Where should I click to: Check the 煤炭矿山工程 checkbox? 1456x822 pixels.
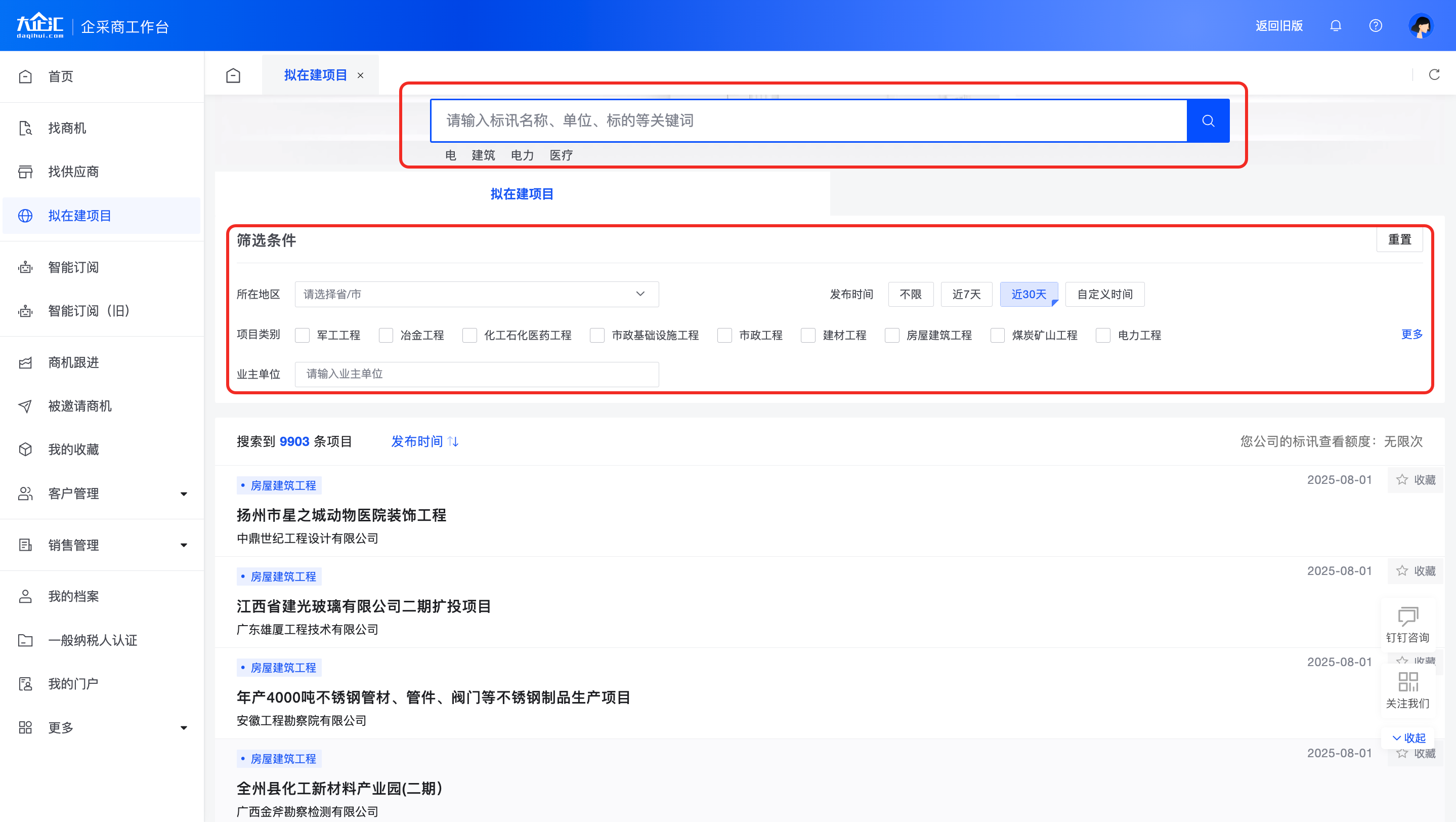coord(998,335)
